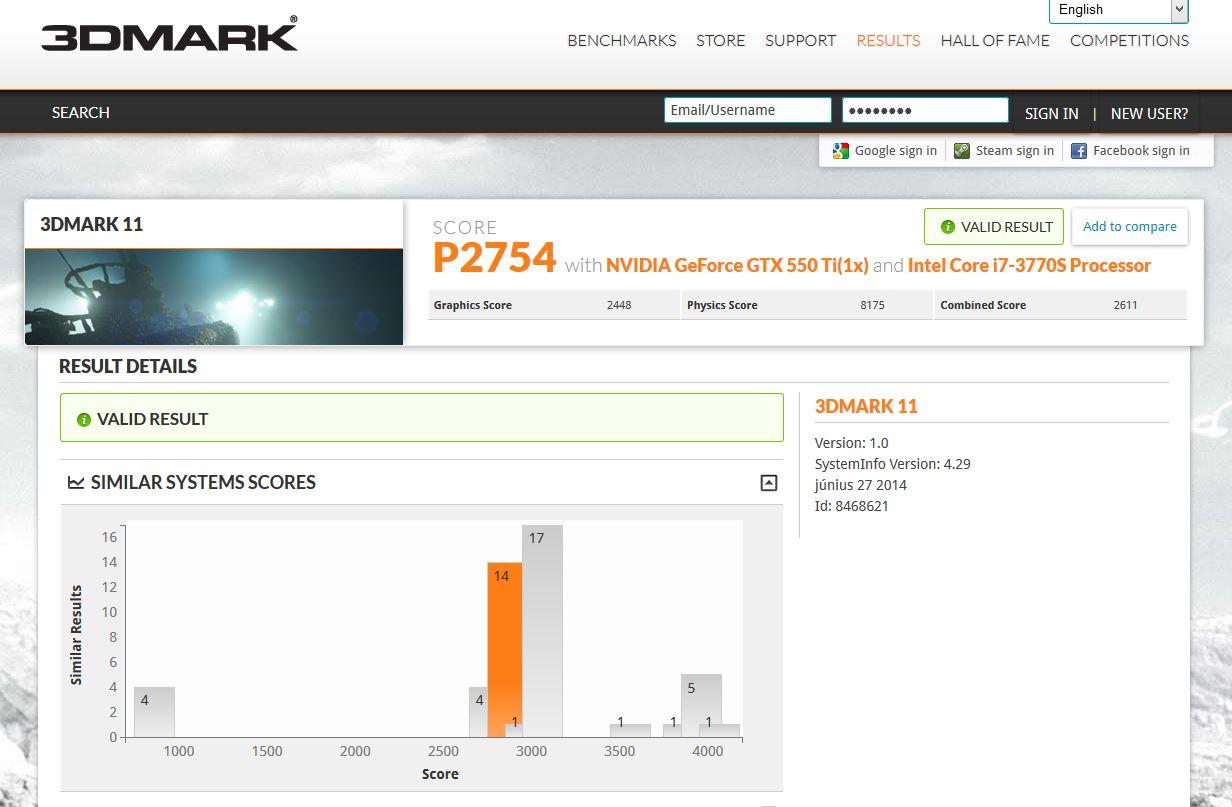Click the orange 3DMARK 11 heading in sidebar
Screen dimensions: 1232x807
866,407
